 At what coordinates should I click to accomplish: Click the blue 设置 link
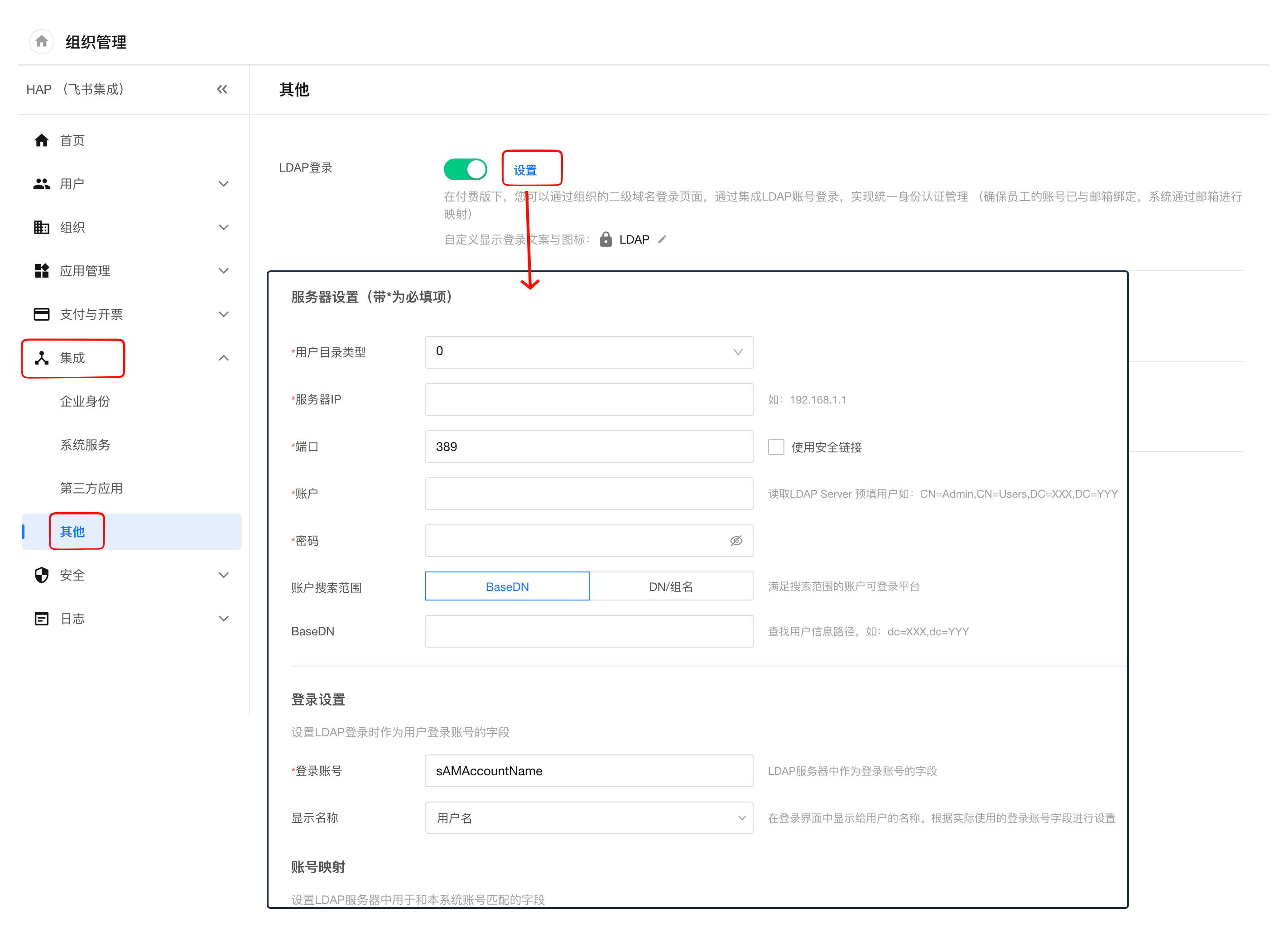[525, 170]
